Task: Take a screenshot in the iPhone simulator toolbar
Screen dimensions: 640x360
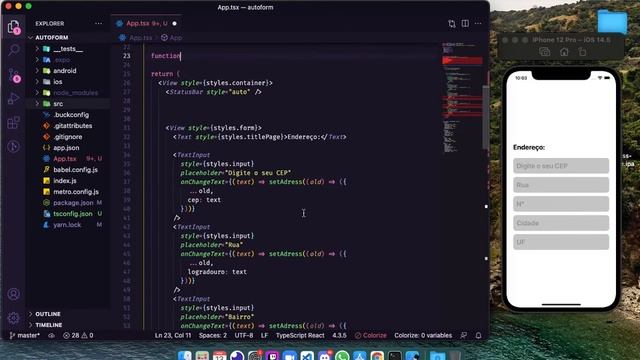Action: 544,52
